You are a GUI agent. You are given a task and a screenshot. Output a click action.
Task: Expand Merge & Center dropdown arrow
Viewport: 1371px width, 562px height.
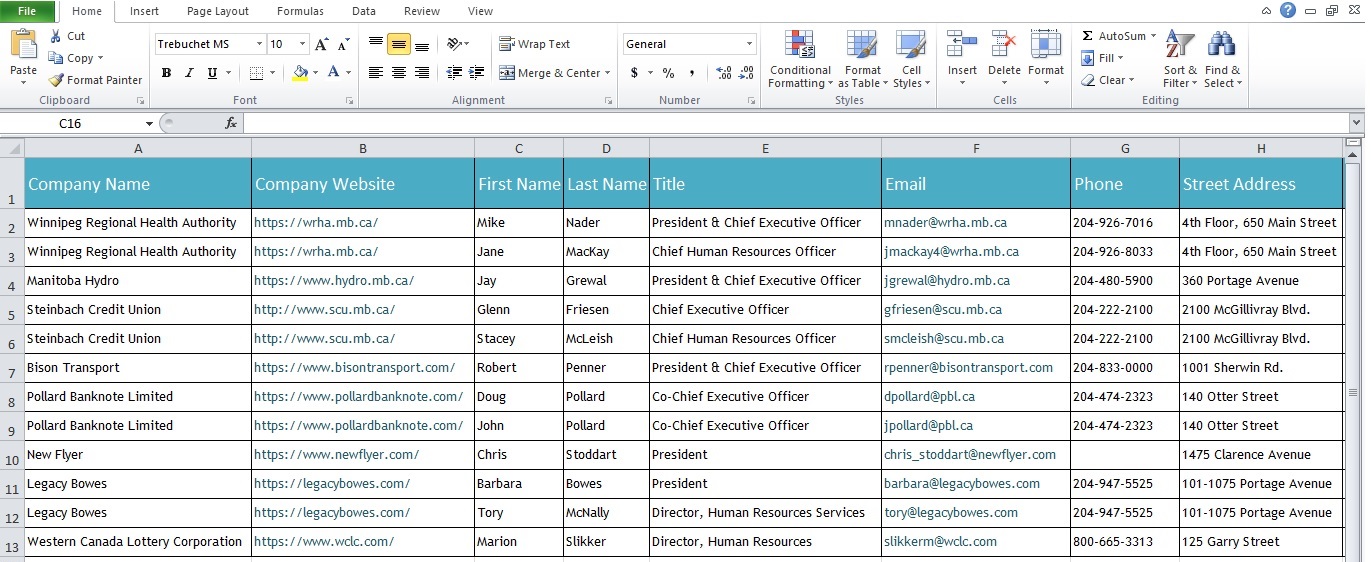click(x=609, y=73)
